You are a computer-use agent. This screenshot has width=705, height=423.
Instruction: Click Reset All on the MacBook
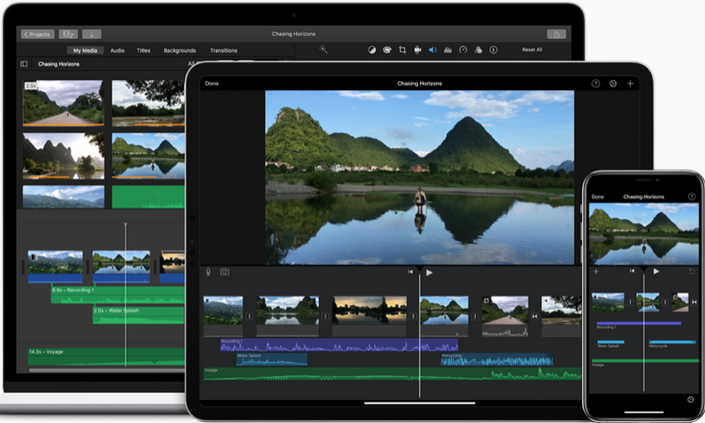[532, 50]
